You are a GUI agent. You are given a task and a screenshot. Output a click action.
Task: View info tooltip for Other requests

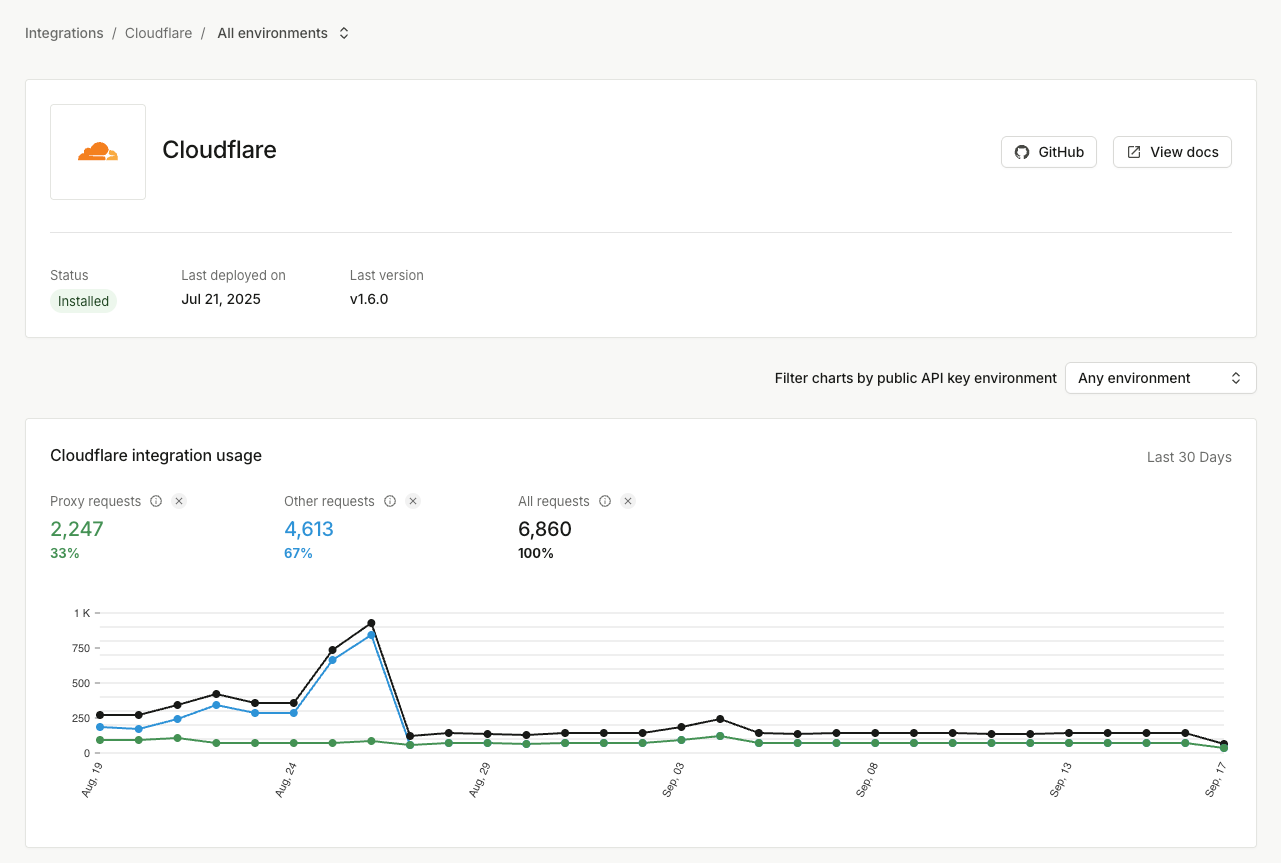391,501
